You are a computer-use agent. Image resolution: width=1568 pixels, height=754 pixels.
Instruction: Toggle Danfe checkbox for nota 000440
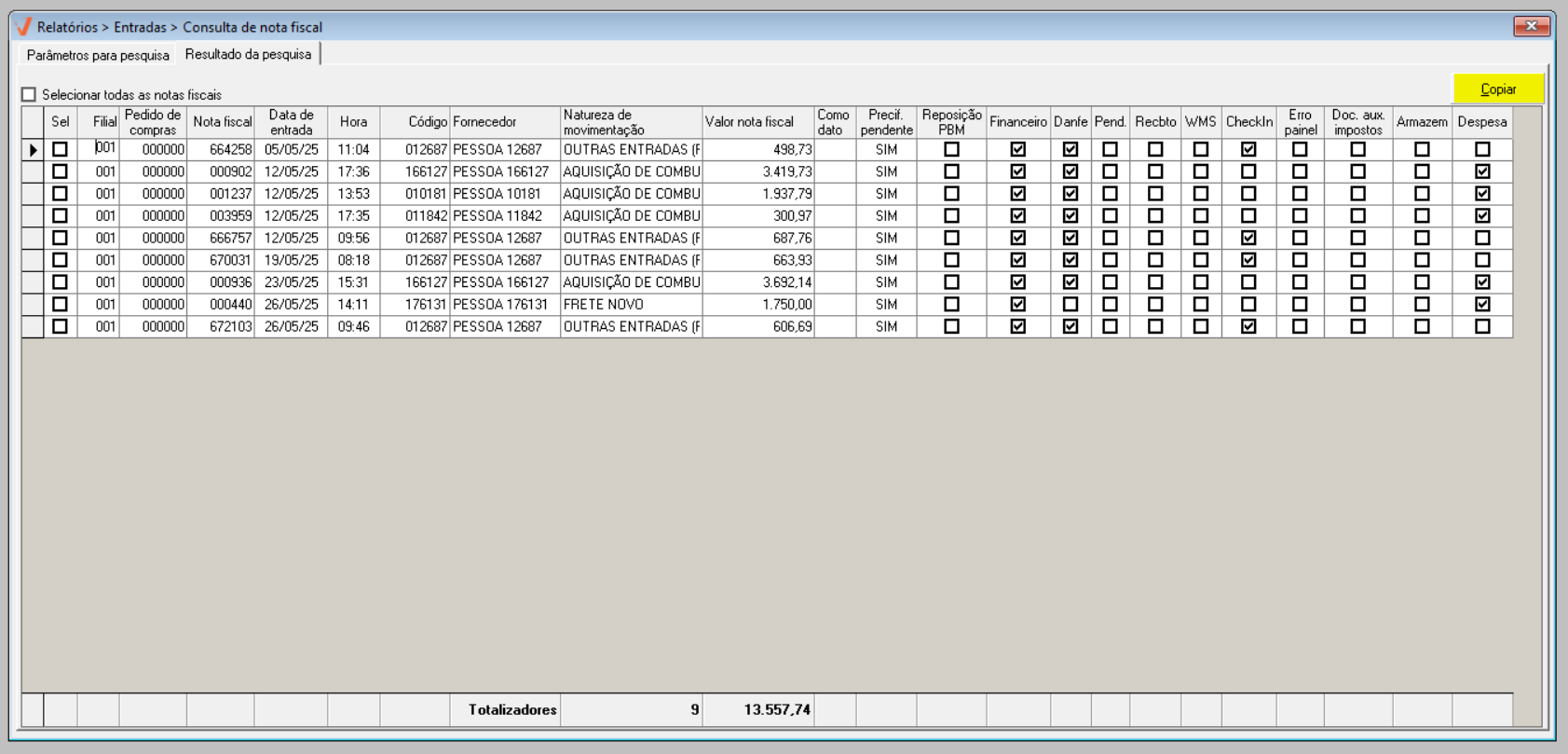pos(1070,305)
